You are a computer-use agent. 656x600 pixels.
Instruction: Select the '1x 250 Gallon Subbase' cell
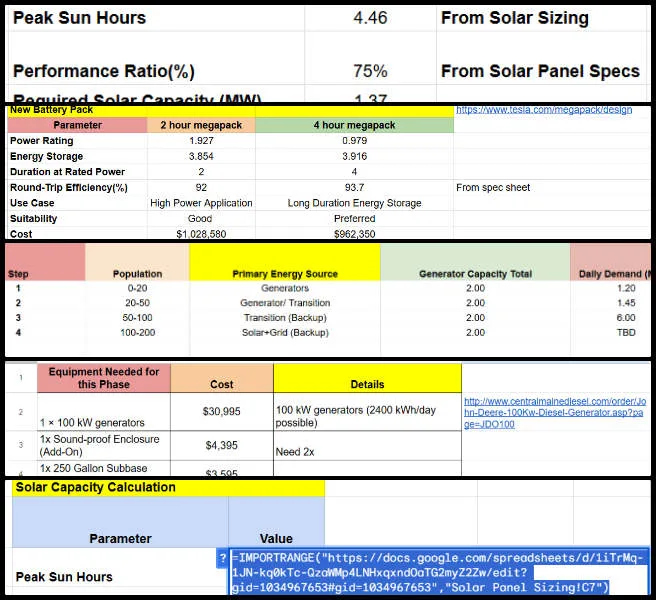click(x=104, y=468)
